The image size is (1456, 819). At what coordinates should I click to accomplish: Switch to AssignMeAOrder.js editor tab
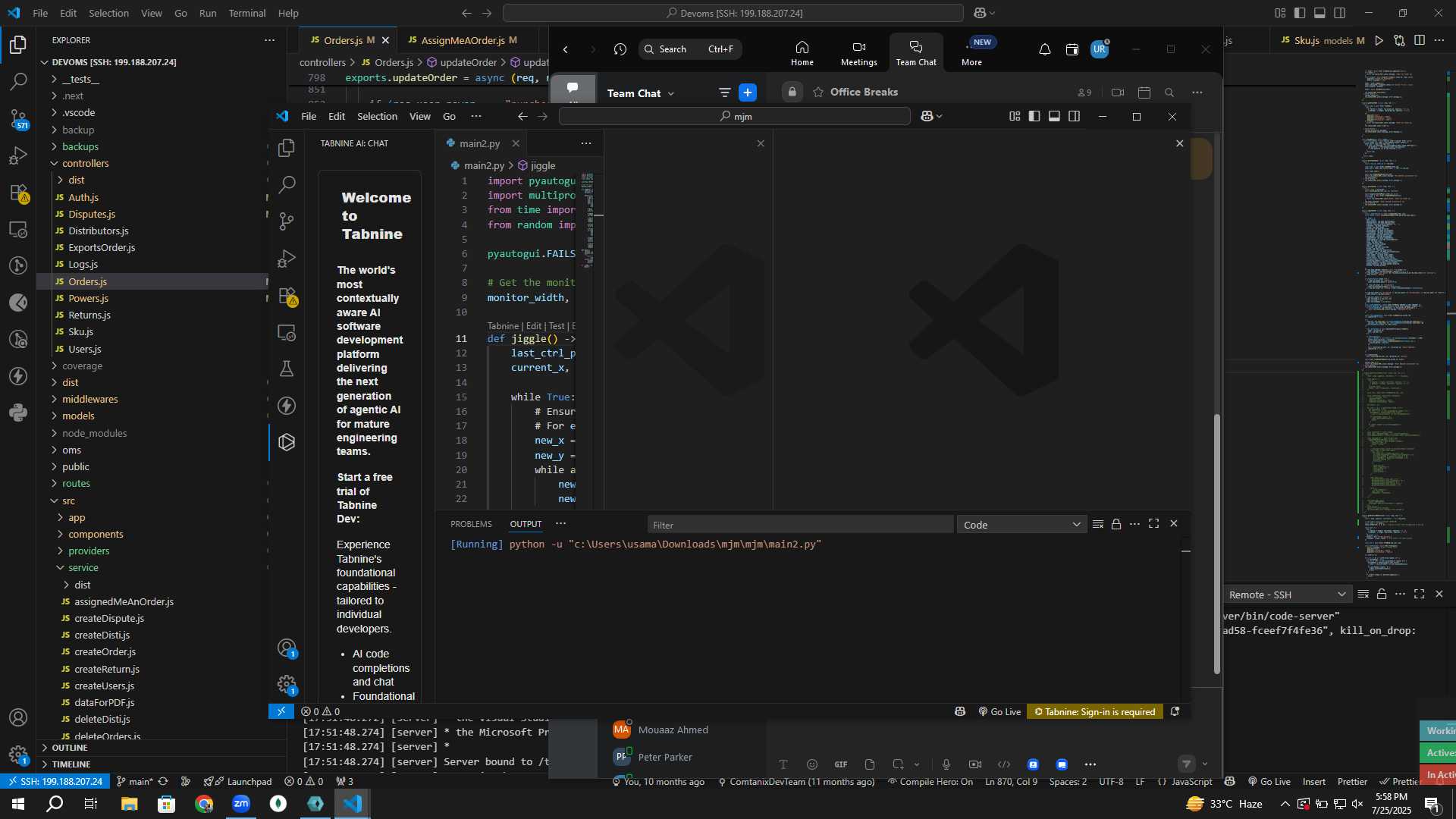coord(463,40)
